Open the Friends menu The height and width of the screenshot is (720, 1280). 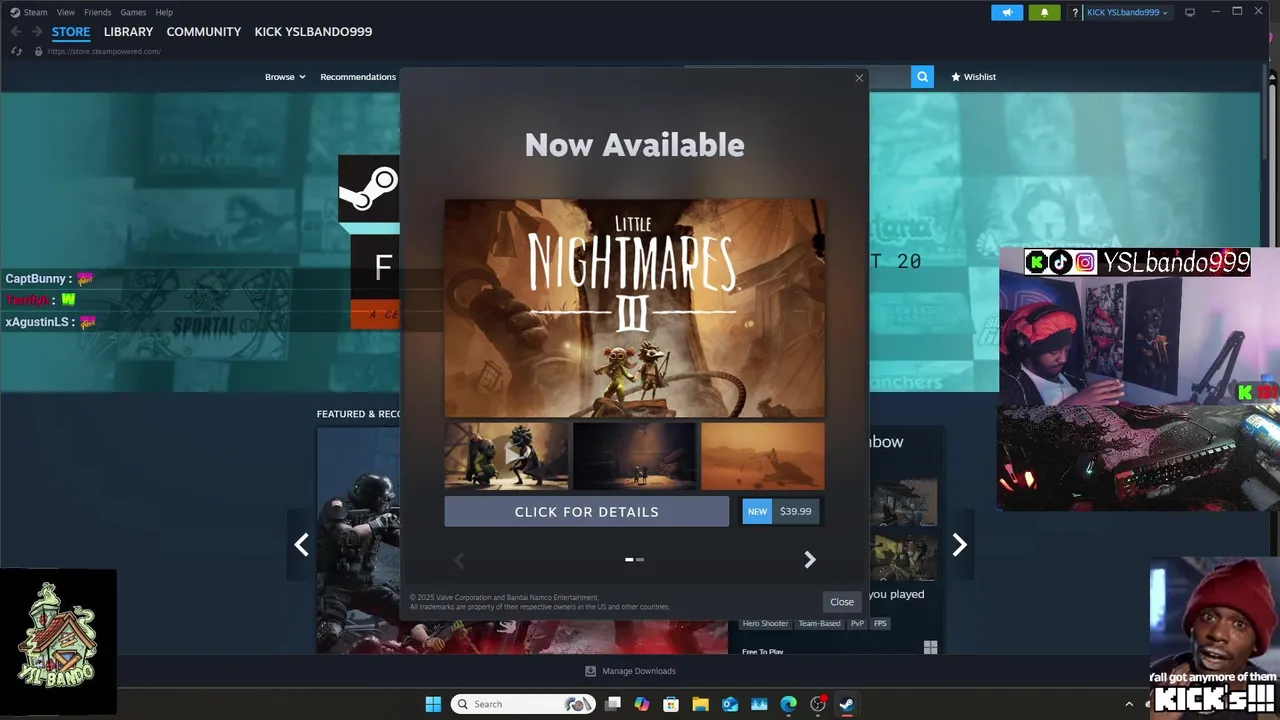click(98, 12)
